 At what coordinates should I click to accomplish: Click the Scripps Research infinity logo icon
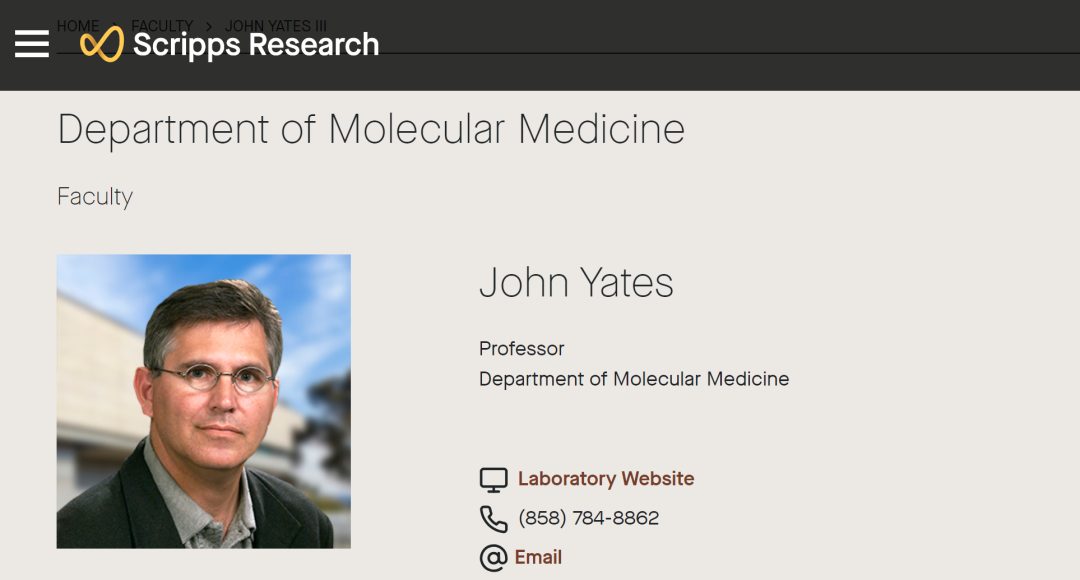pyautogui.click(x=101, y=44)
